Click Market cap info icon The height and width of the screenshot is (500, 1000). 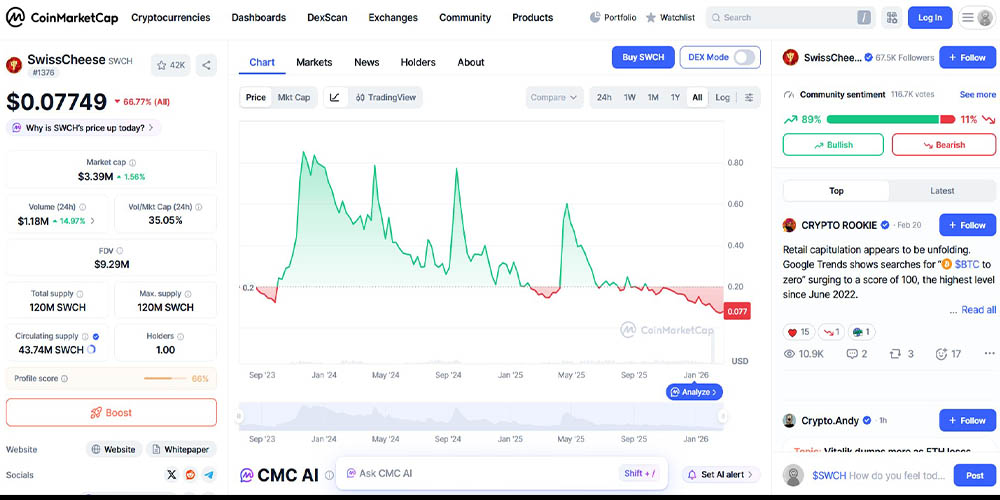click(x=132, y=163)
